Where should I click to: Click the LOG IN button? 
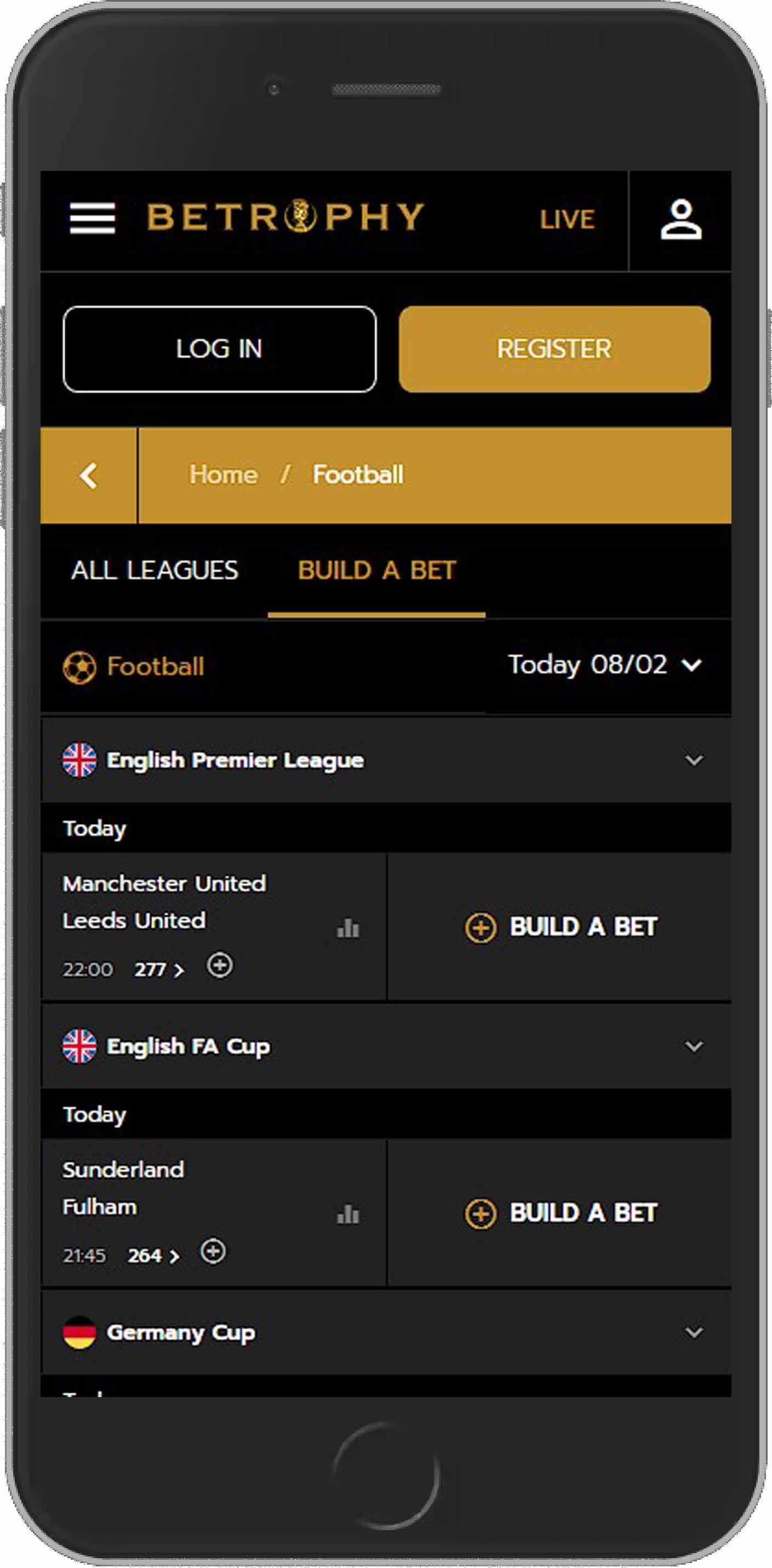coord(219,349)
